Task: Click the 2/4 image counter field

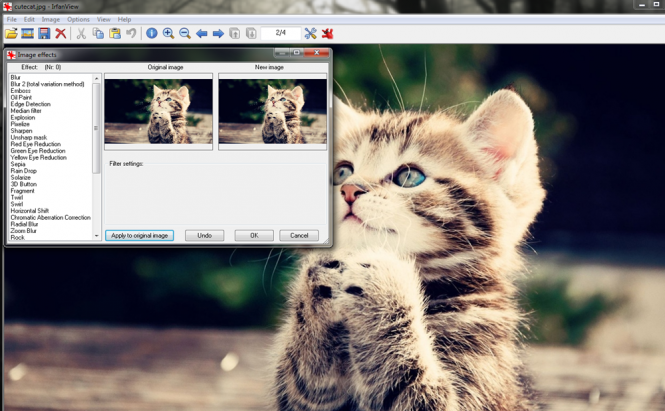Action: tap(281, 33)
